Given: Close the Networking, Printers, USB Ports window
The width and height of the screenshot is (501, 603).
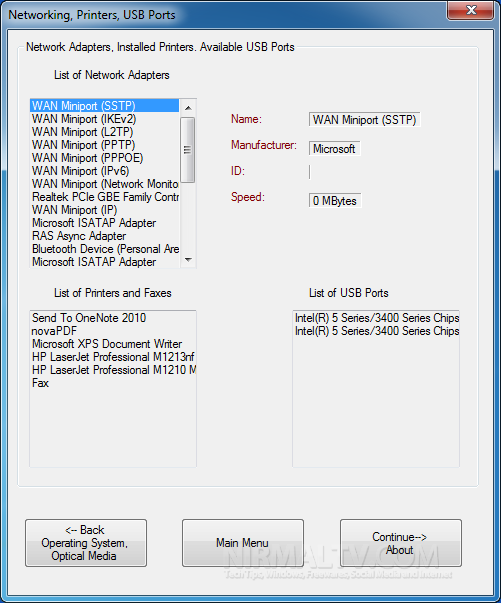Looking at the screenshot, I should pos(470,10).
